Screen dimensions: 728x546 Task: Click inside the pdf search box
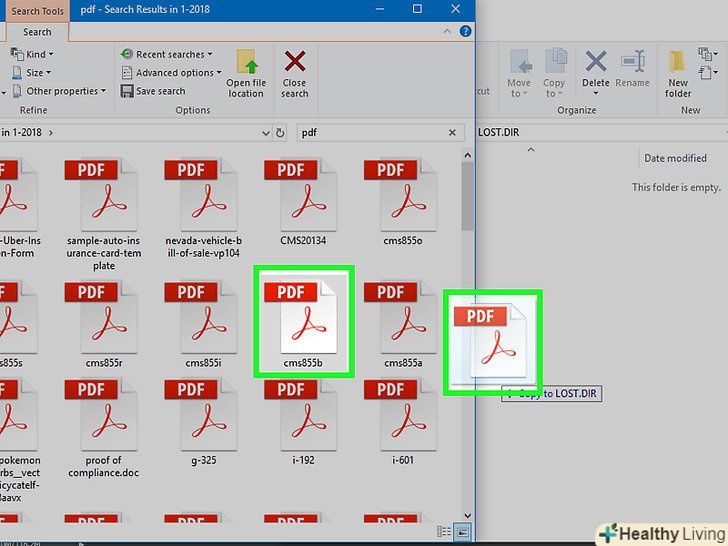click(371, 133)
